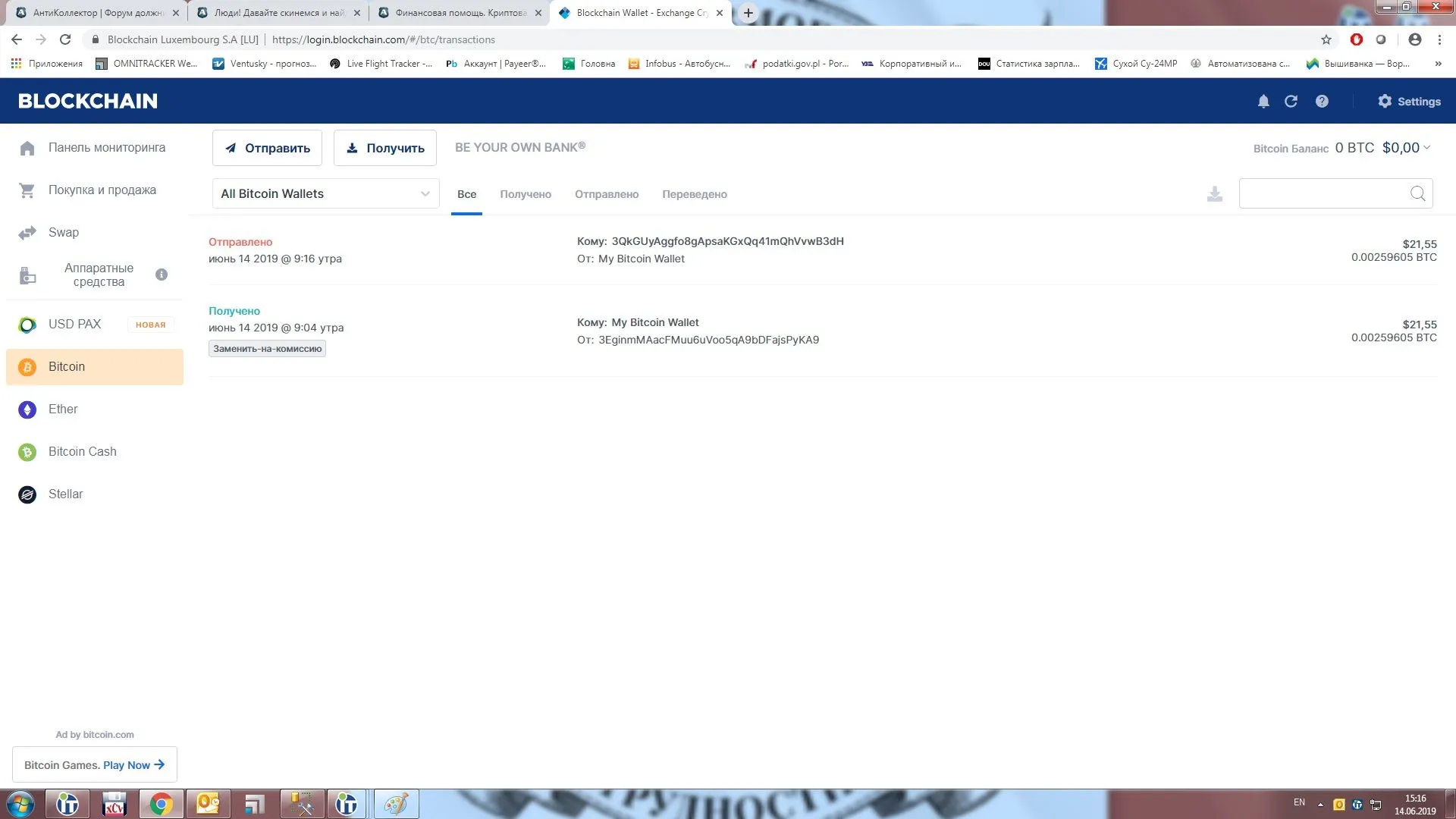Click the search magnifier icon
The image size is (1456, 819).
click(x=1417, y=193)
